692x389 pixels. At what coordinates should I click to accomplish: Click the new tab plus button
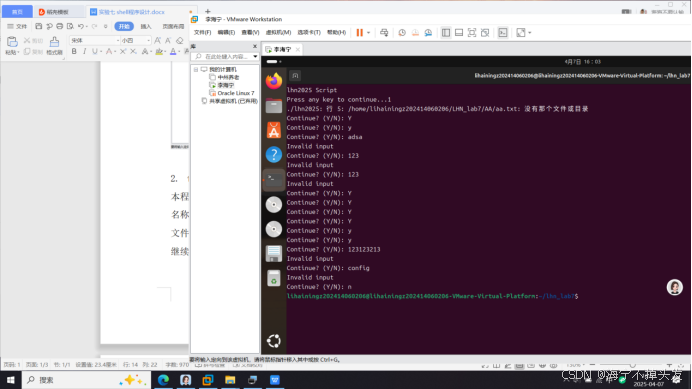pos(207,11)
